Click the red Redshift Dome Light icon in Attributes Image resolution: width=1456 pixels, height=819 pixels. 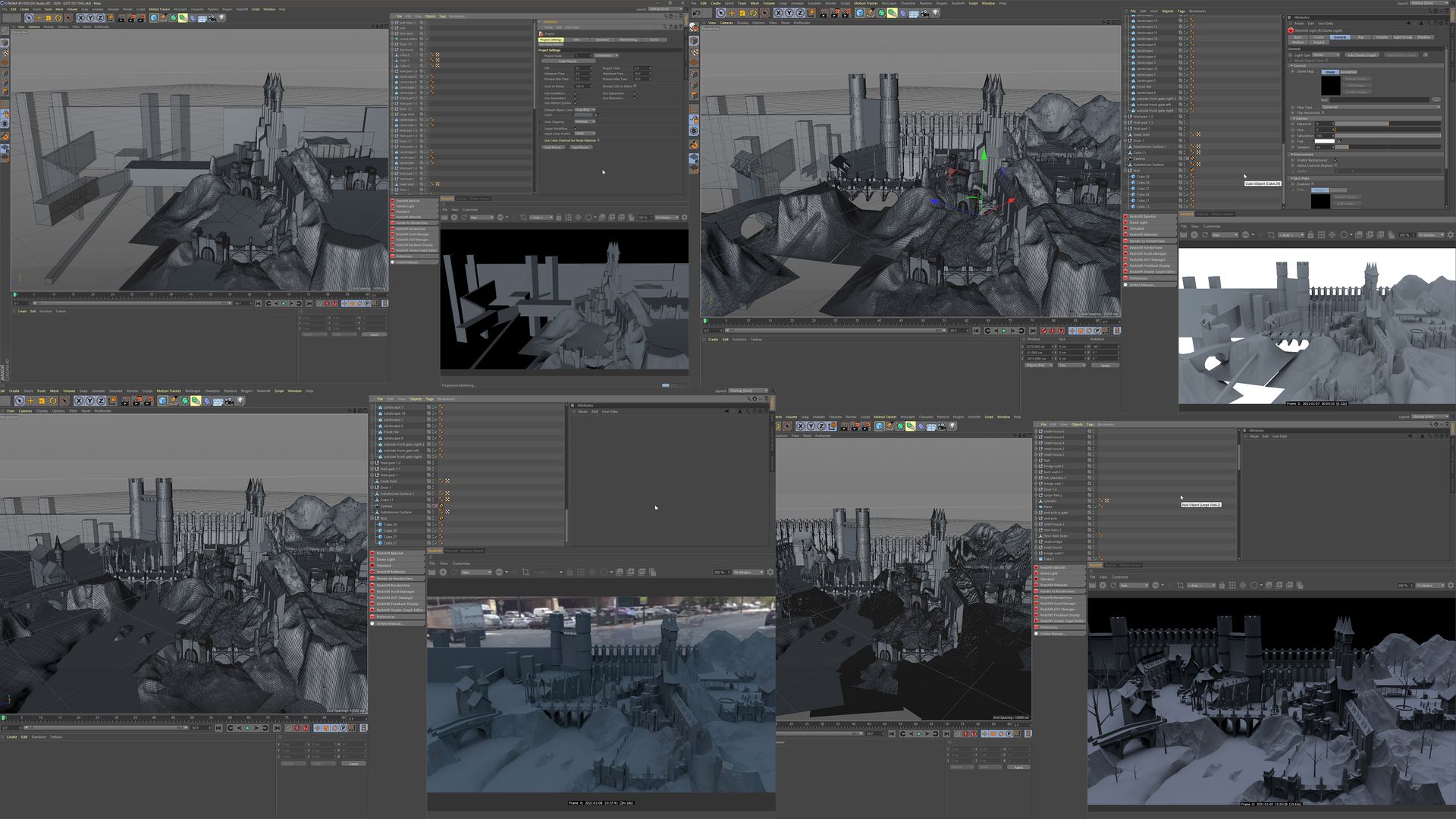click(1291, 30)
